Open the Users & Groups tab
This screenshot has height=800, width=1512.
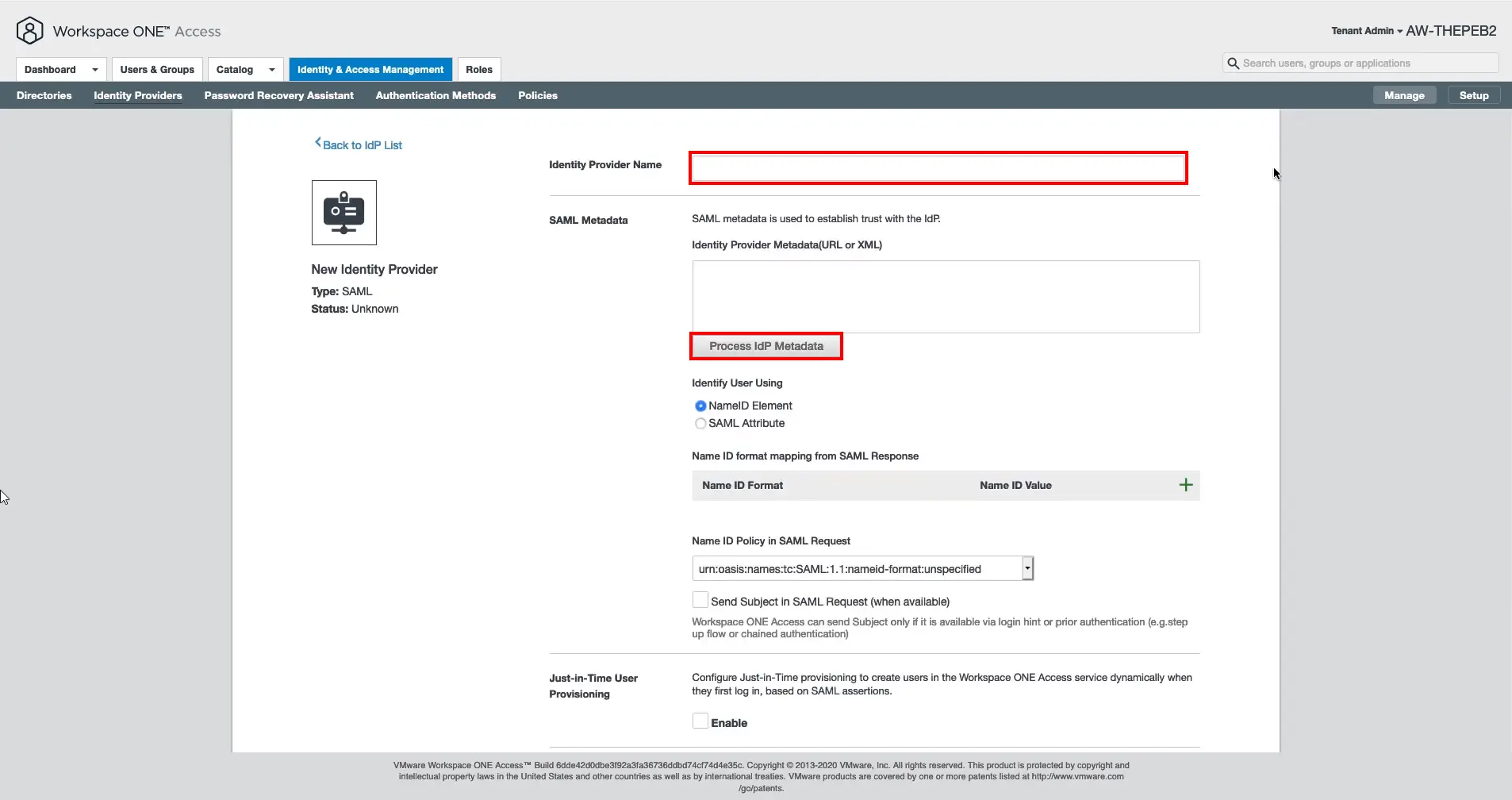pyautogui.click(x=157, y=70)
